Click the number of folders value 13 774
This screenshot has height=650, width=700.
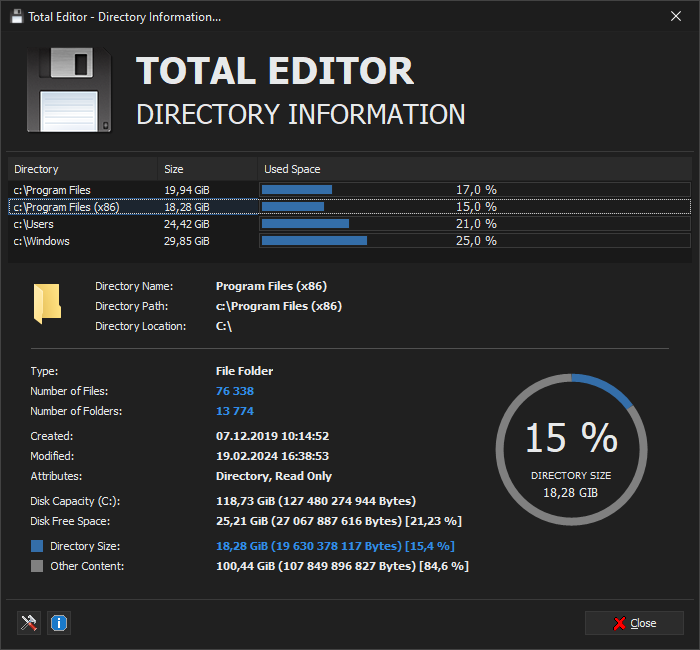[235, 411]
